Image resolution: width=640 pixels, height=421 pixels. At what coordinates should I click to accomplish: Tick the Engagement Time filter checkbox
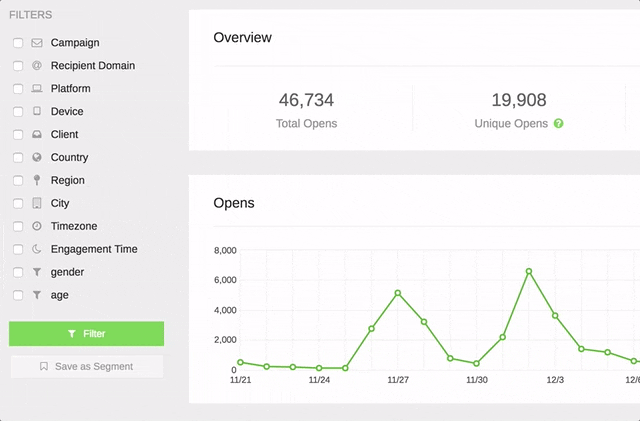[18, 249]
